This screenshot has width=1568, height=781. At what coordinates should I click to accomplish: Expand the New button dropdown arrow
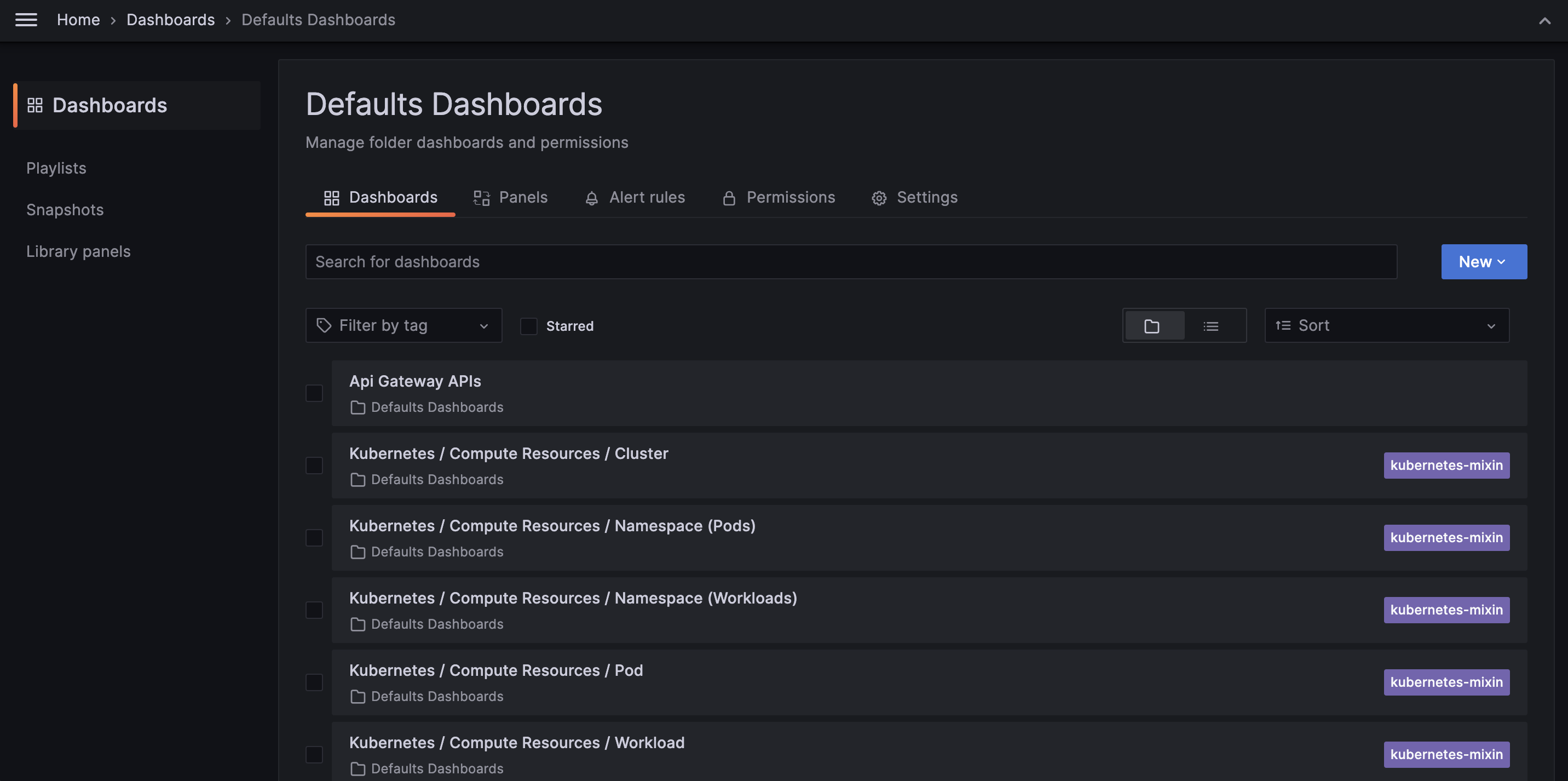[1503, 261]
